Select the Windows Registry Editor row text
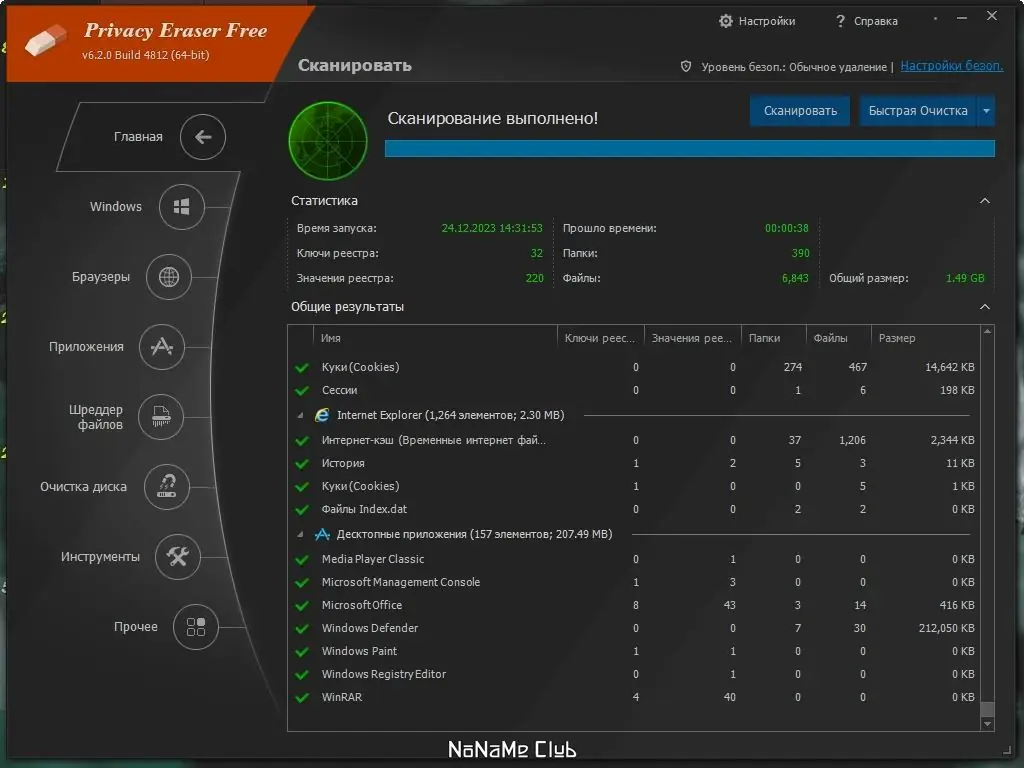The height and width of the screenshot is (768, 1024). (383, 675)
